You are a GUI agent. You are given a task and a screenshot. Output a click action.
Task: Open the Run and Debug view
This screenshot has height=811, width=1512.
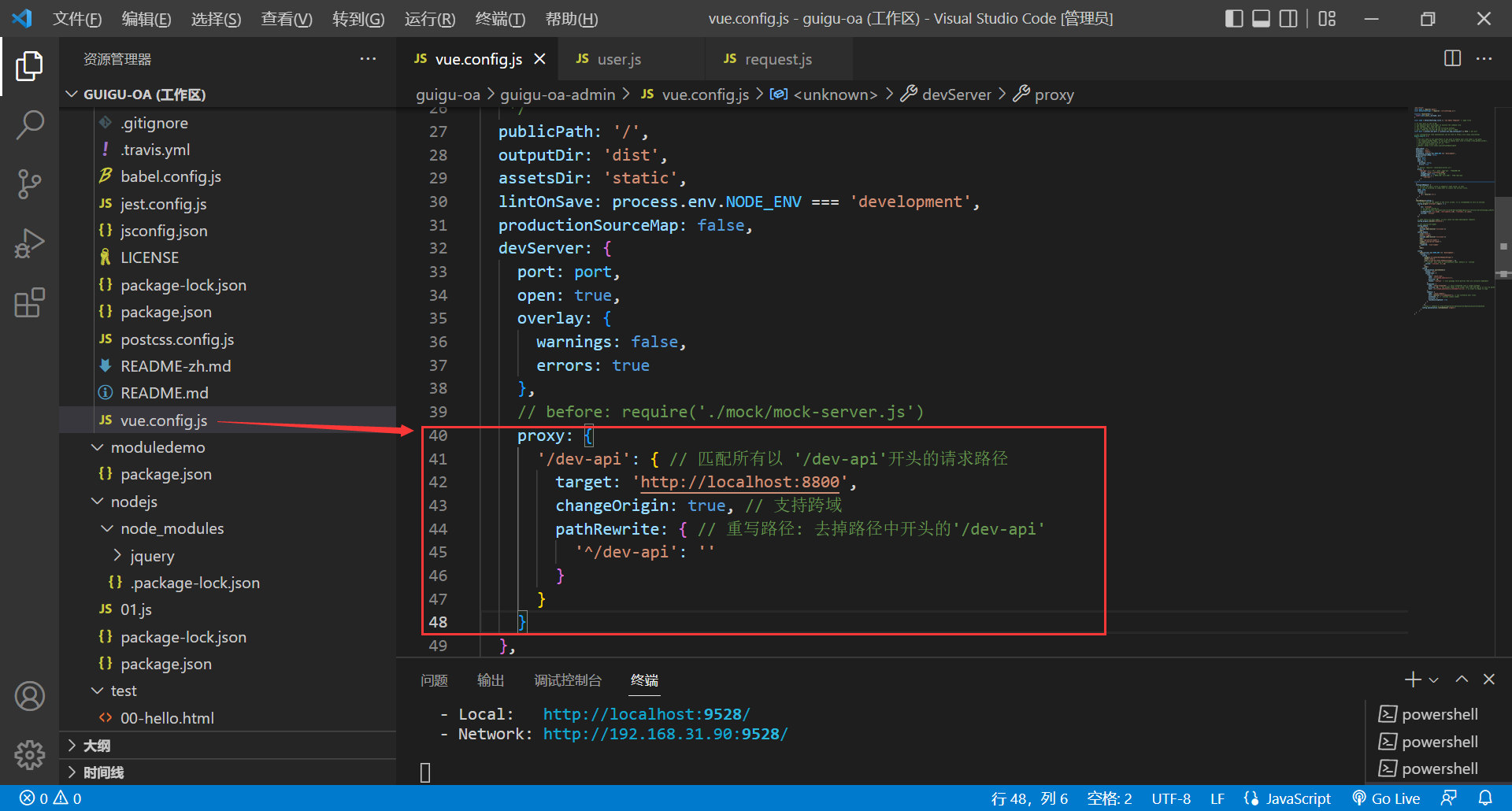point(30,243)
